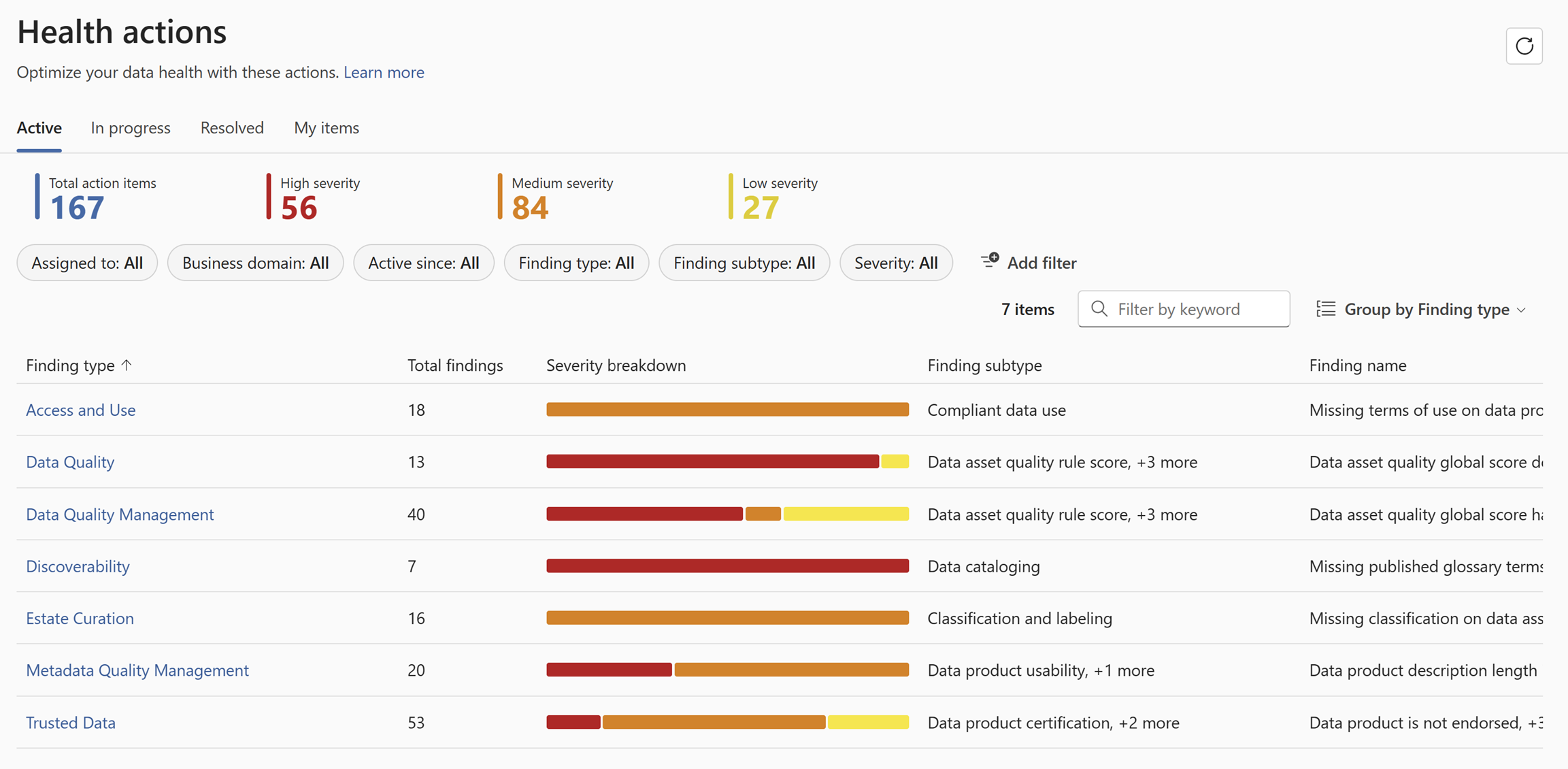This screenshot has height=769, width=1568.
Task: Open Metadata Quality Management finding type
Action: (x=137, y=670)
